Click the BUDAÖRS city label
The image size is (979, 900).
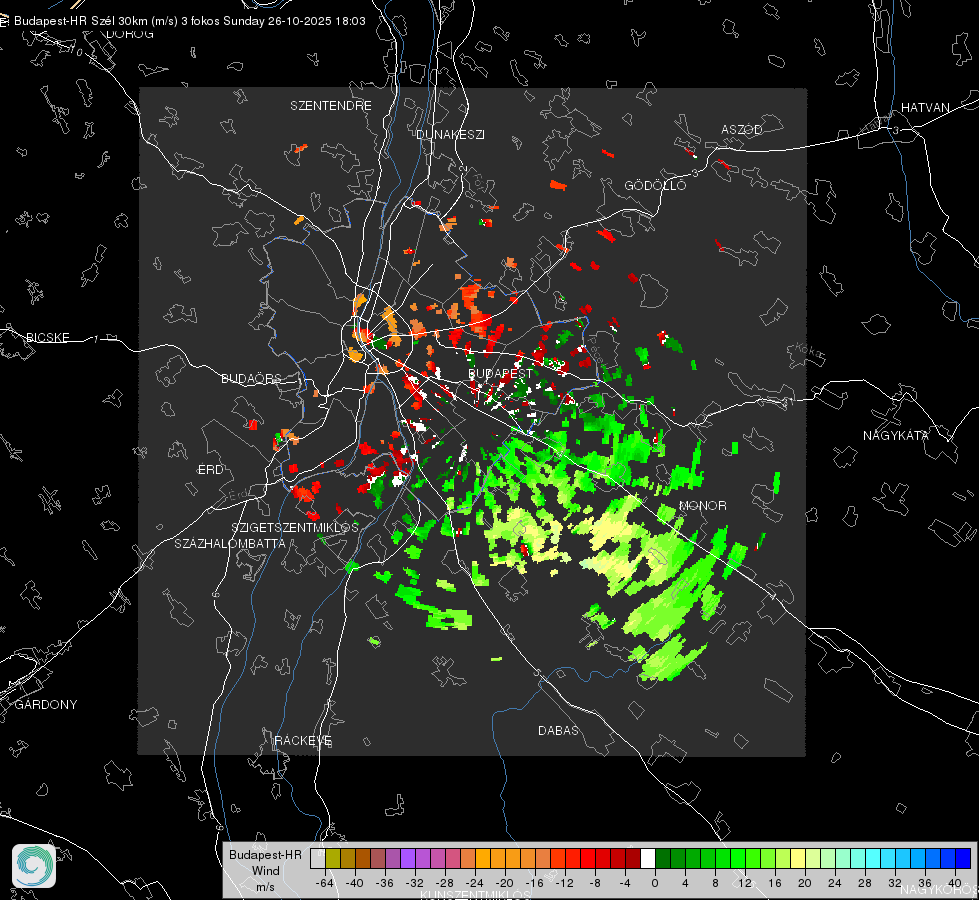tap(252, 378)
